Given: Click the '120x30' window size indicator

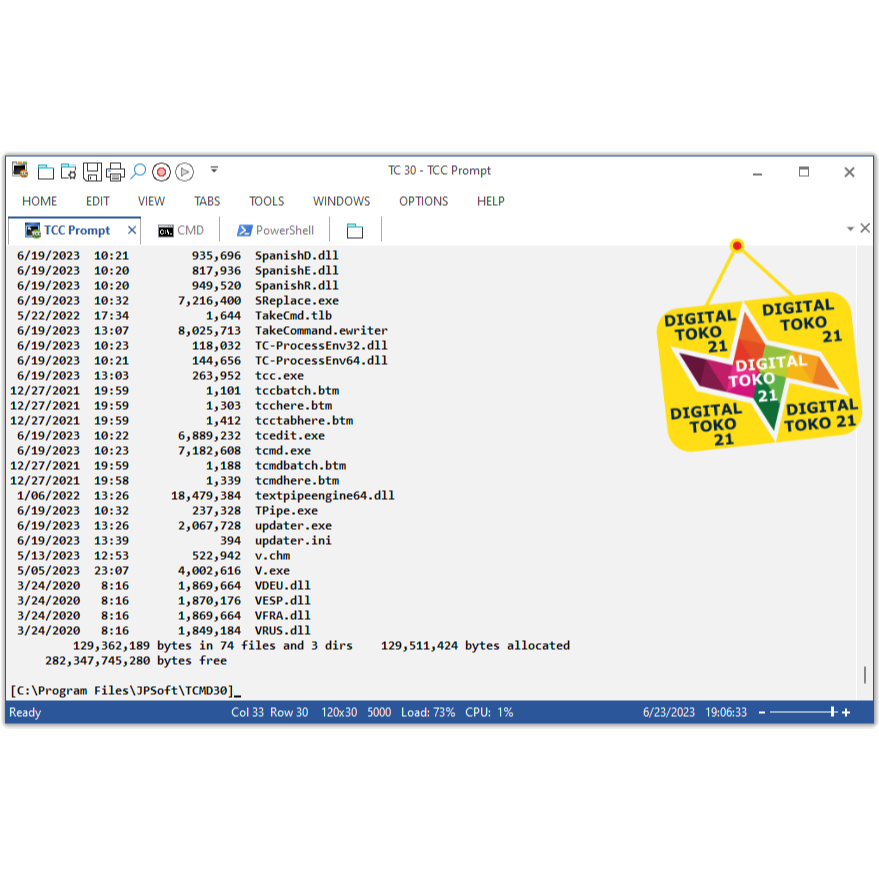Looking at the screenshot, I should (x=339, y=713).
